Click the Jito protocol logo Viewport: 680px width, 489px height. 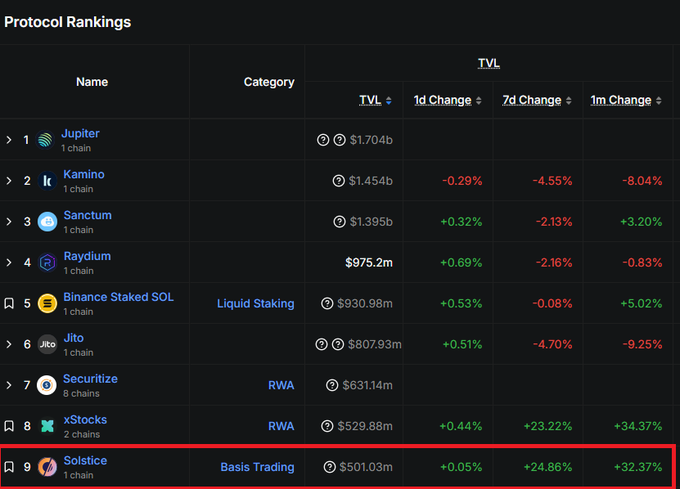click(47, 344)
